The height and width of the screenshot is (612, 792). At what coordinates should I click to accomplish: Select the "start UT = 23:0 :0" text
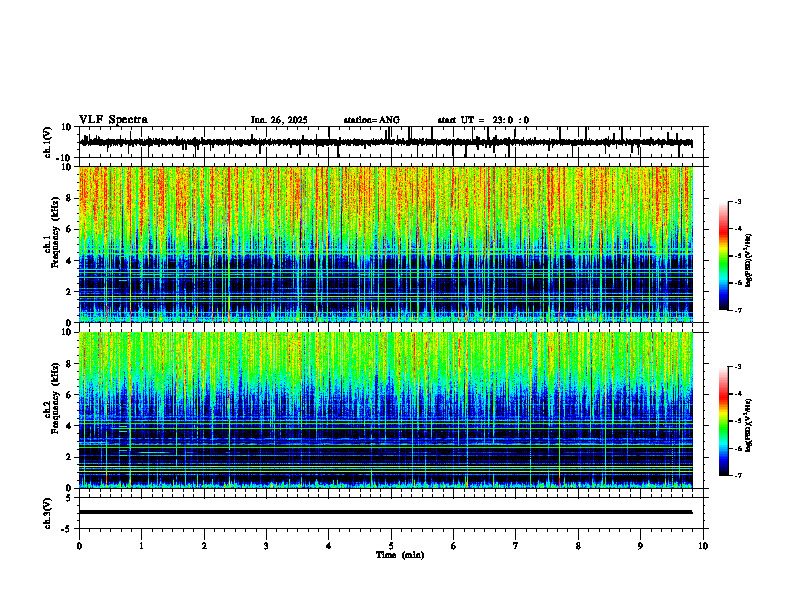pos(483,120)
